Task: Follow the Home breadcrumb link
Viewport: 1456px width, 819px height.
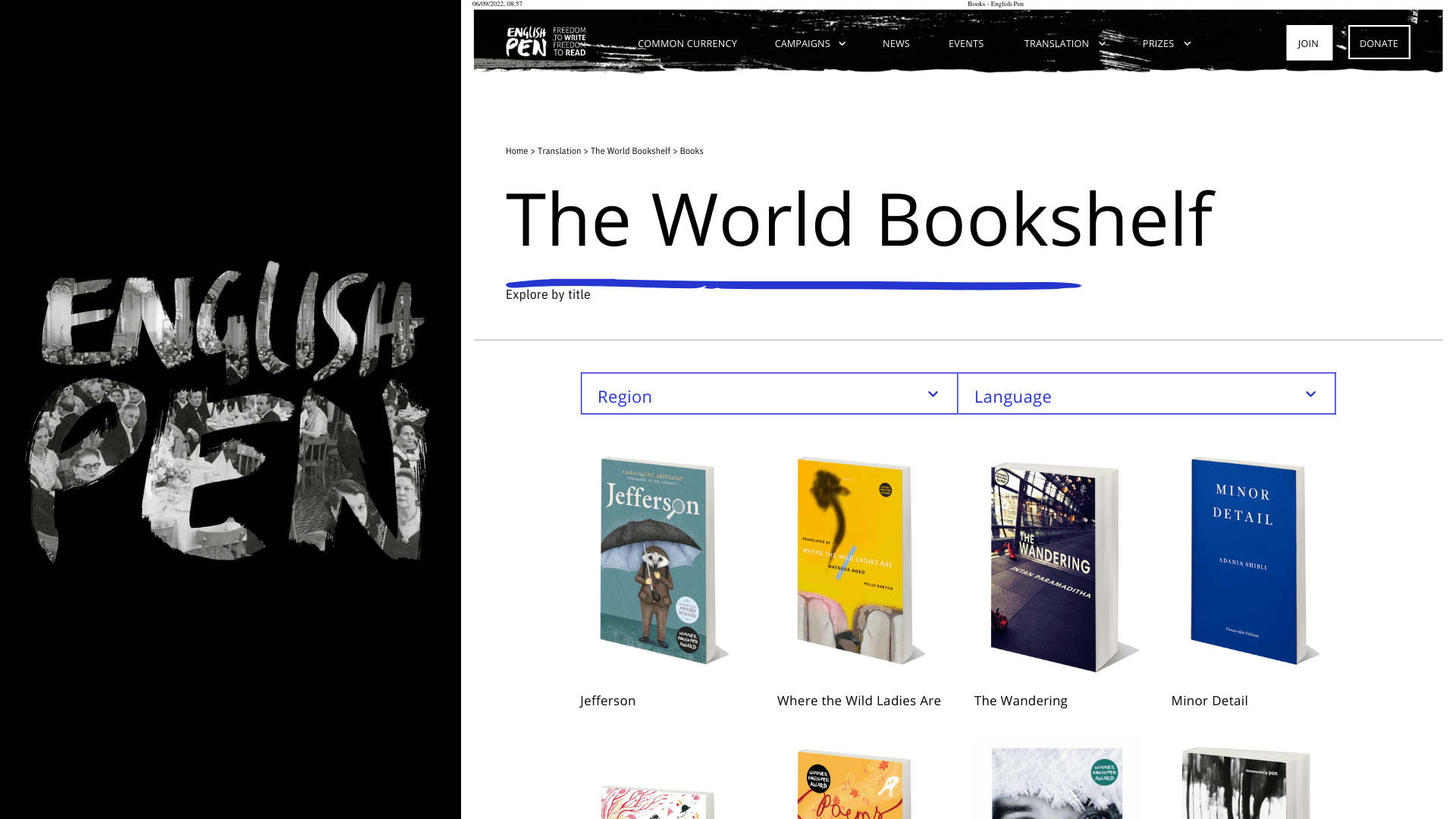Action: [x=516, y=151]
